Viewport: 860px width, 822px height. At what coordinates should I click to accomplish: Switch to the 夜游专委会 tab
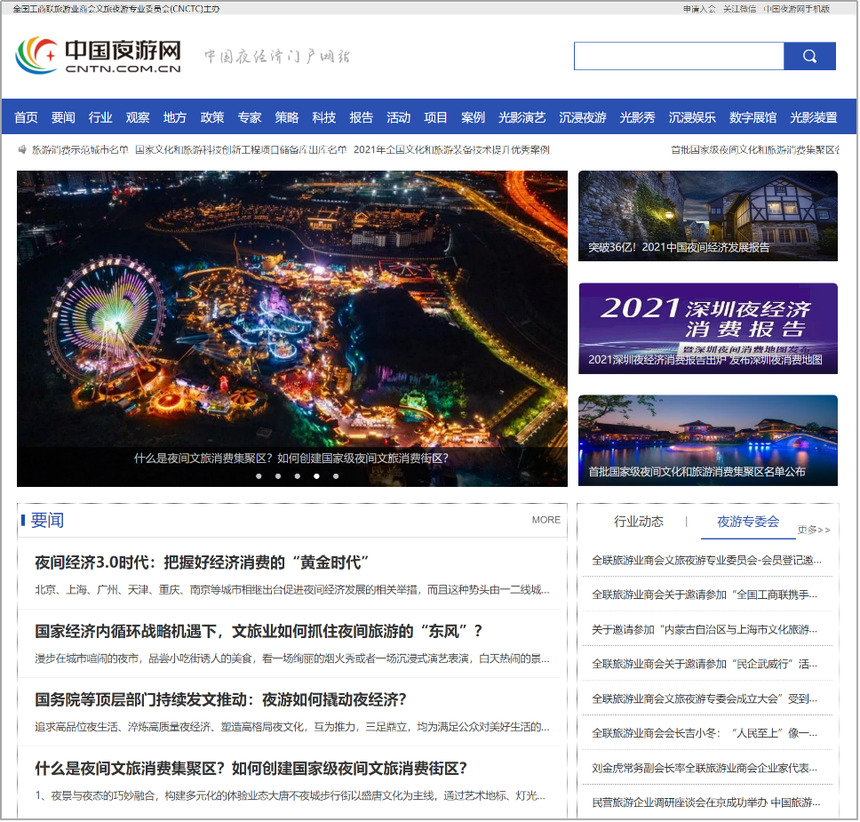747,521
